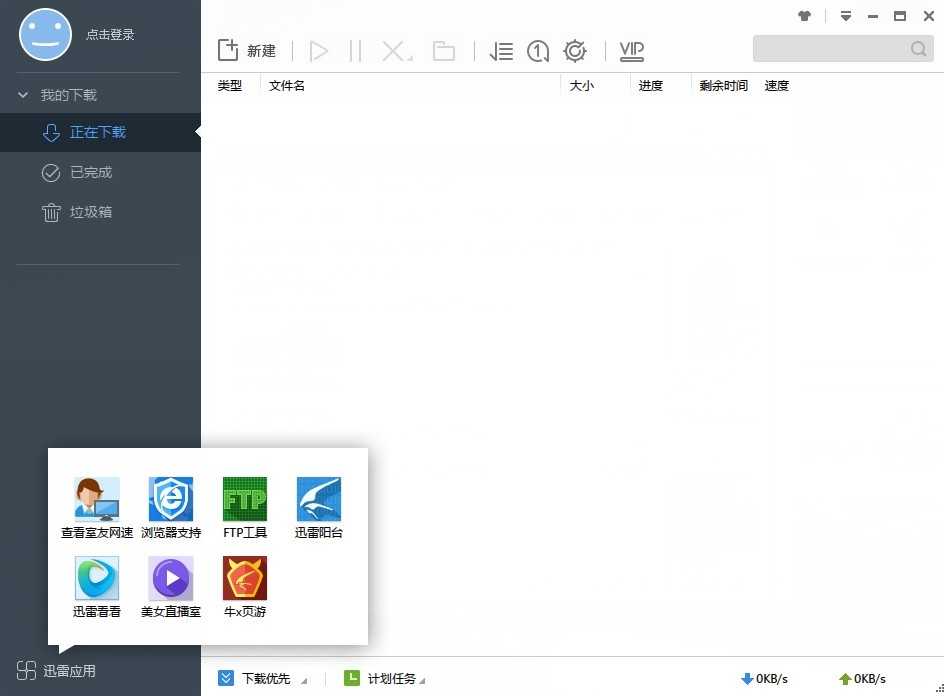Open the 牛x页游 game icon

click(x=245, y=578)
